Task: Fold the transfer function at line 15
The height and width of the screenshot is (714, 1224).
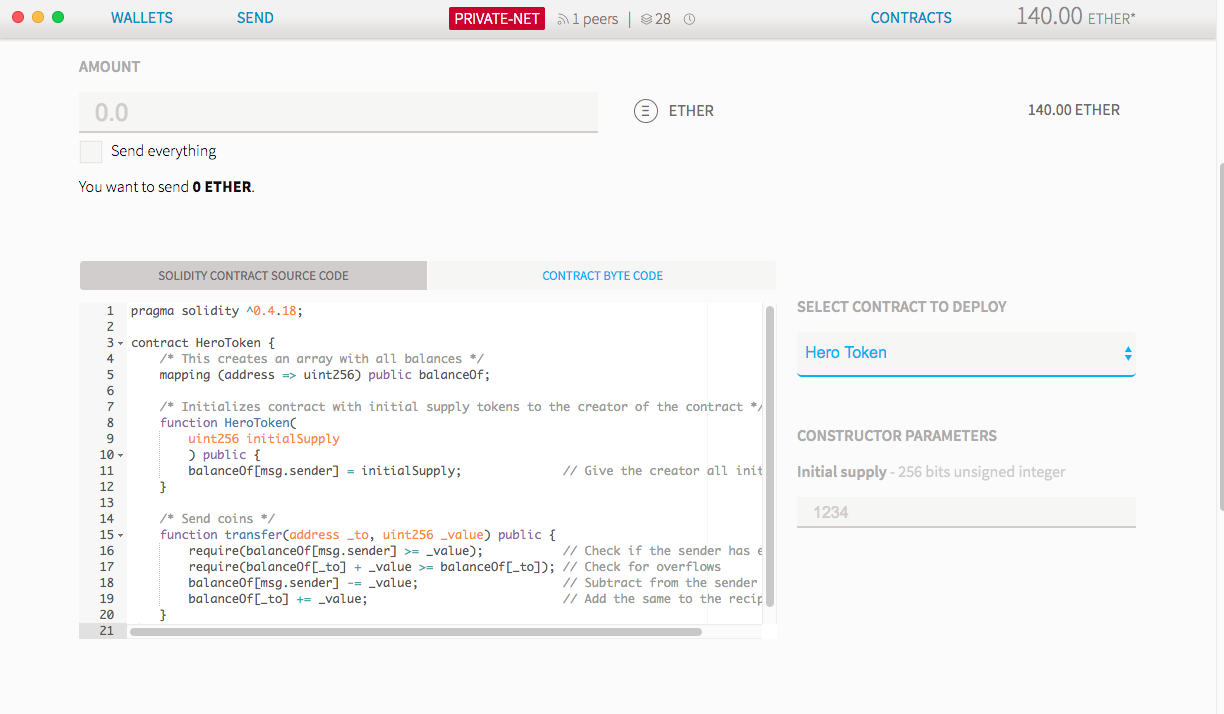Action: coord(121,535)
